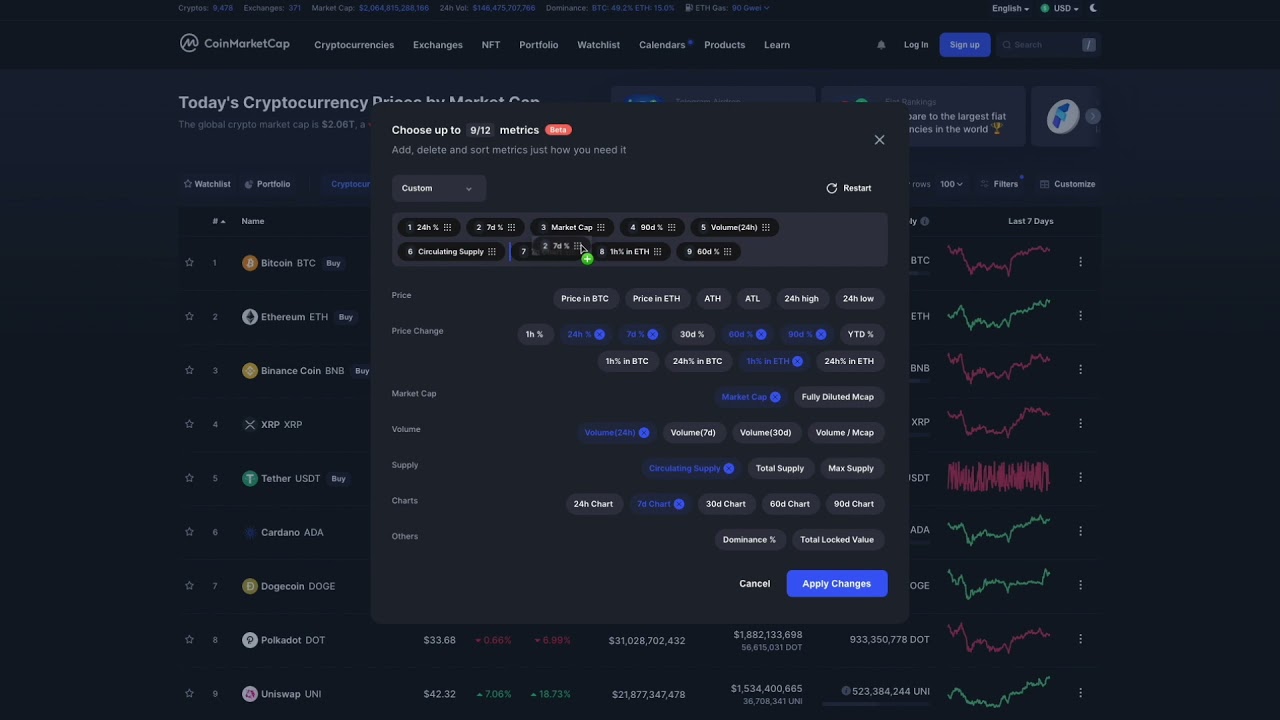Close the metrics customization dialog

[x=879, y=140]
